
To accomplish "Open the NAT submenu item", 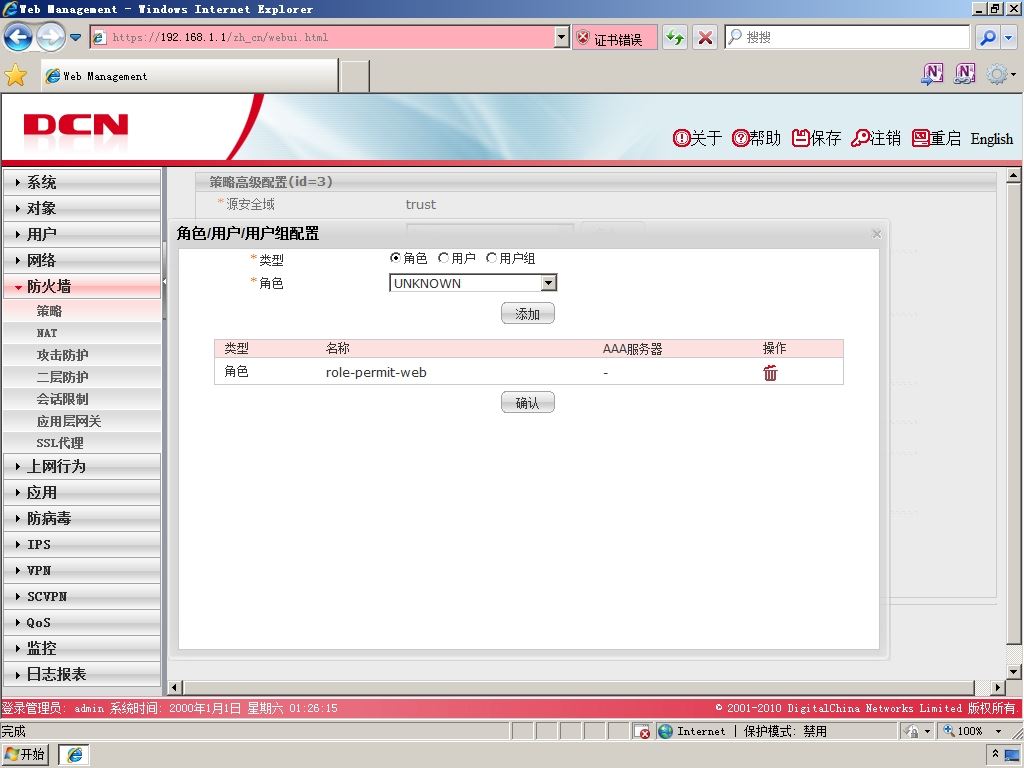I will (82, 333).
